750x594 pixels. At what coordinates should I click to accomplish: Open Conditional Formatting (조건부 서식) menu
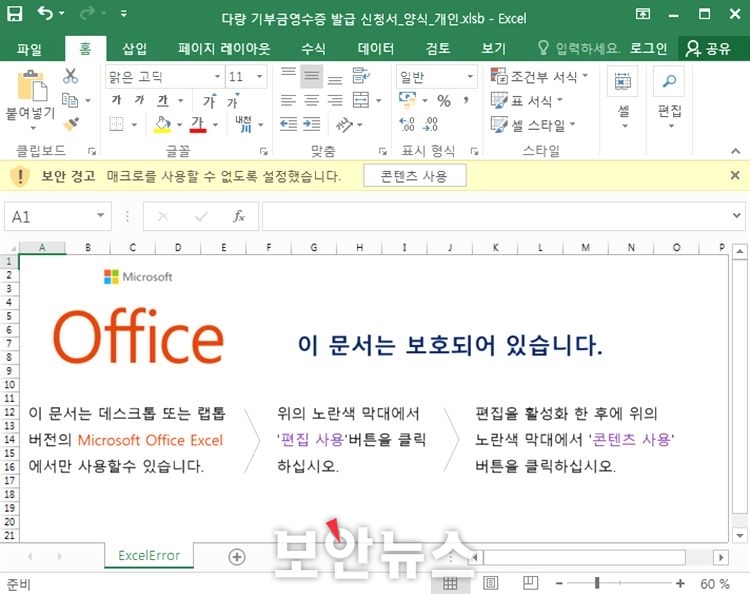tap(539, 76)
